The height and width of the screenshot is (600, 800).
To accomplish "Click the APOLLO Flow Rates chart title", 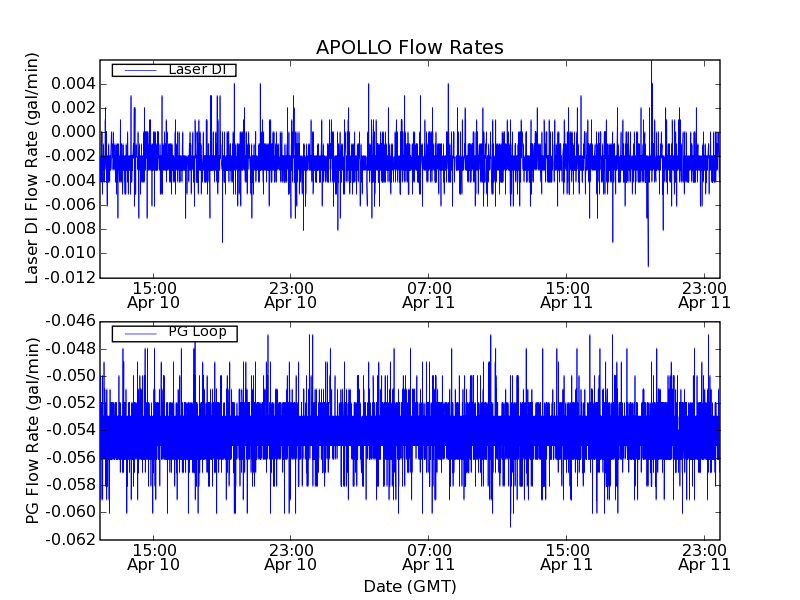I will pos(409,48).
